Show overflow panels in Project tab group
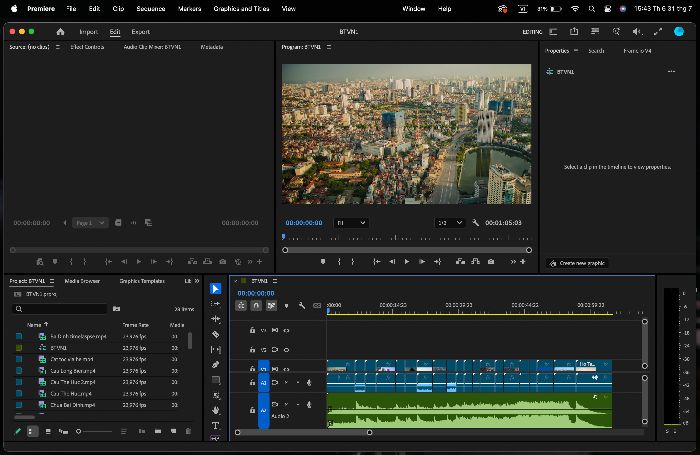Screen dimensions: 700x455 [x=197, y=281]
